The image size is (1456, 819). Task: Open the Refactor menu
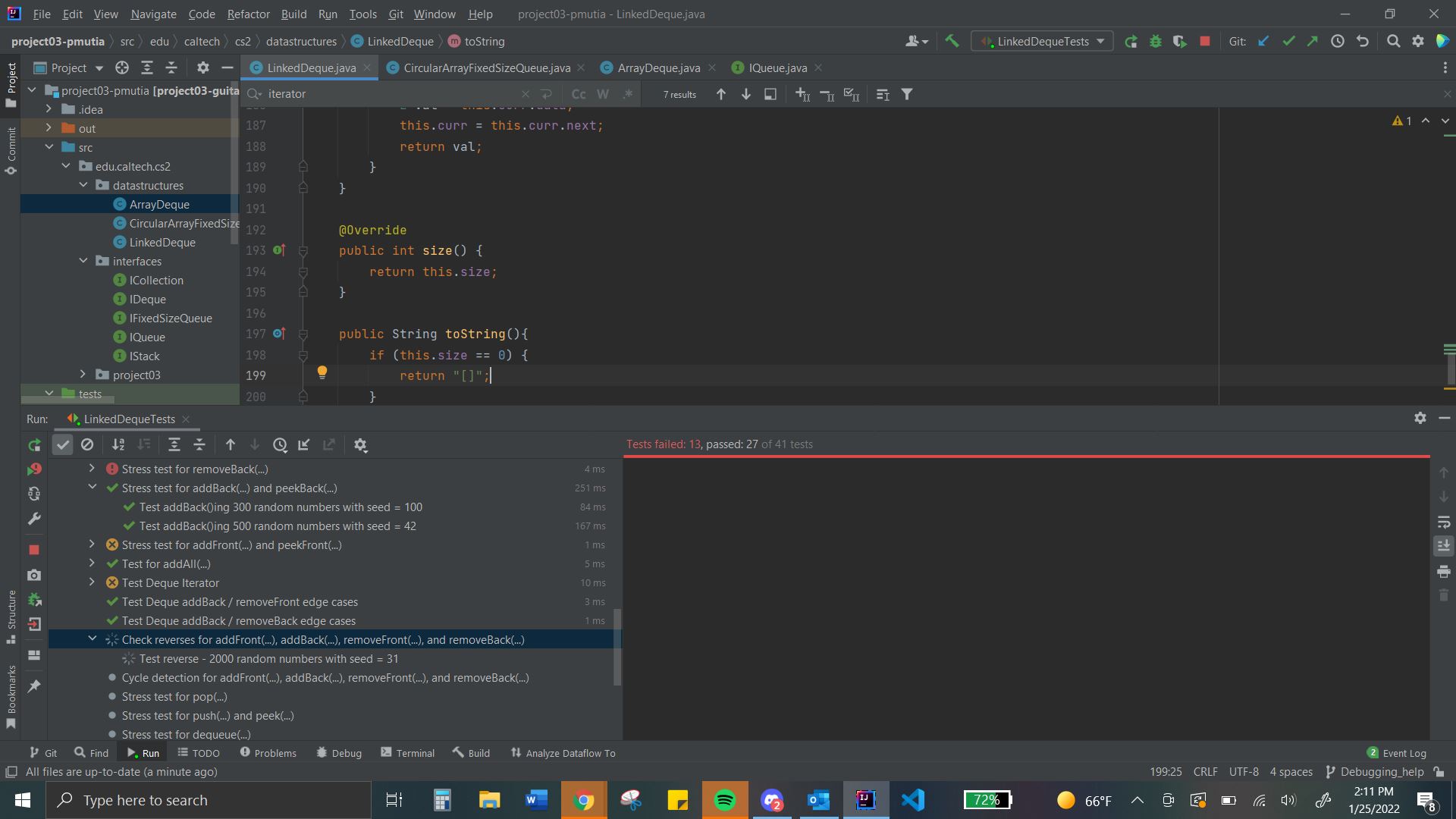pyautogui.click(x=248, y=14)
